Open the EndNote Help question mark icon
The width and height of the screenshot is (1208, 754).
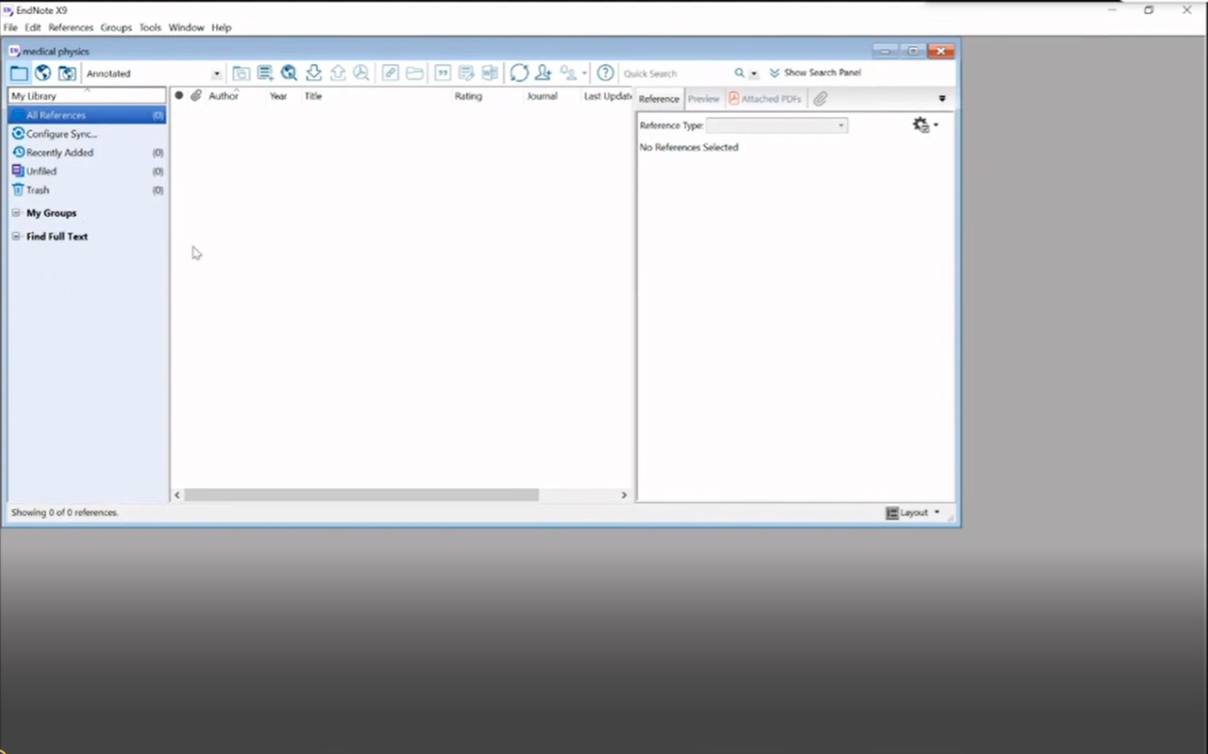click(x=605, y=73)
